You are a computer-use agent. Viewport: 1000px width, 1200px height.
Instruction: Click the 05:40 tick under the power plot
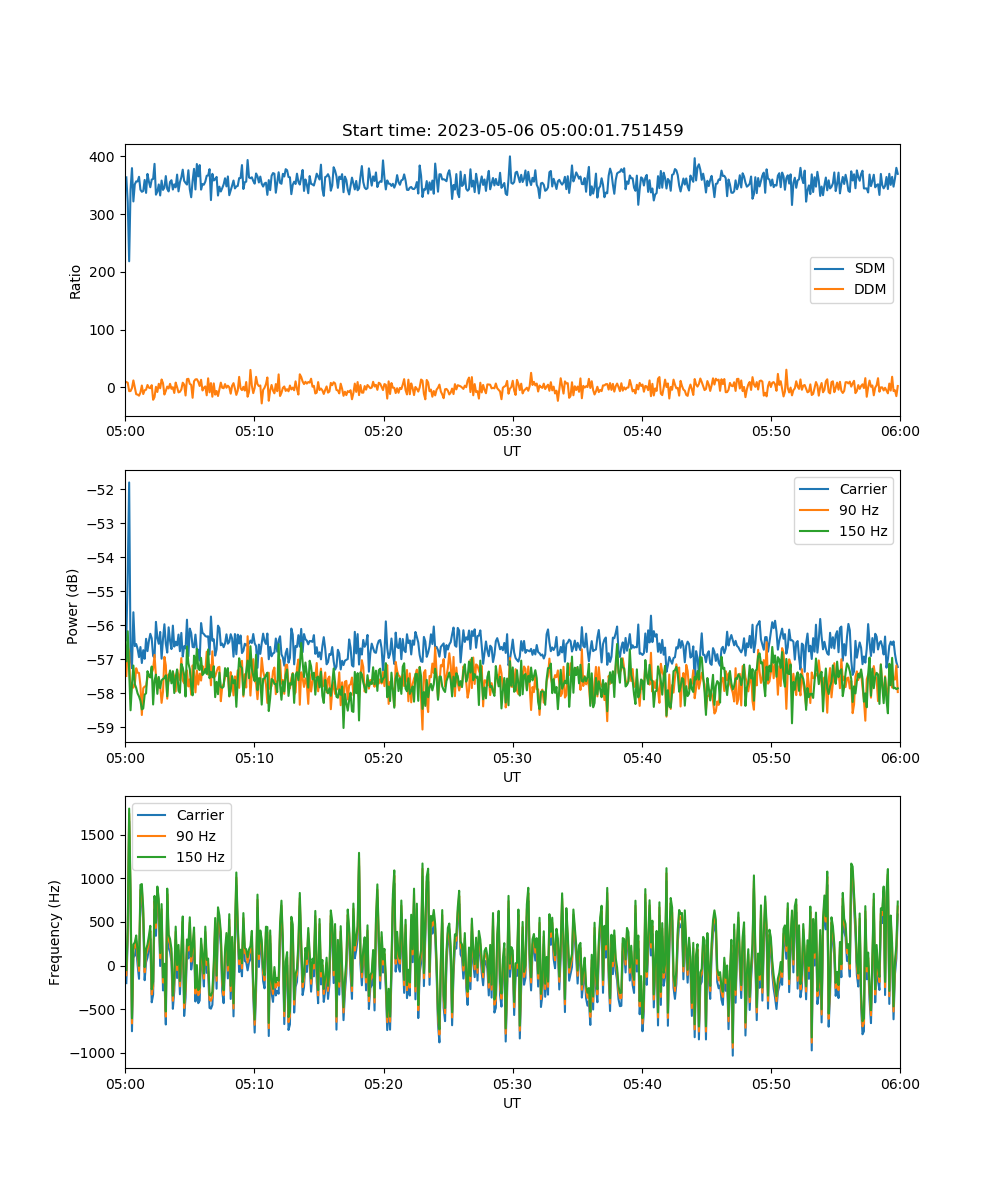(x=641, y=757)
